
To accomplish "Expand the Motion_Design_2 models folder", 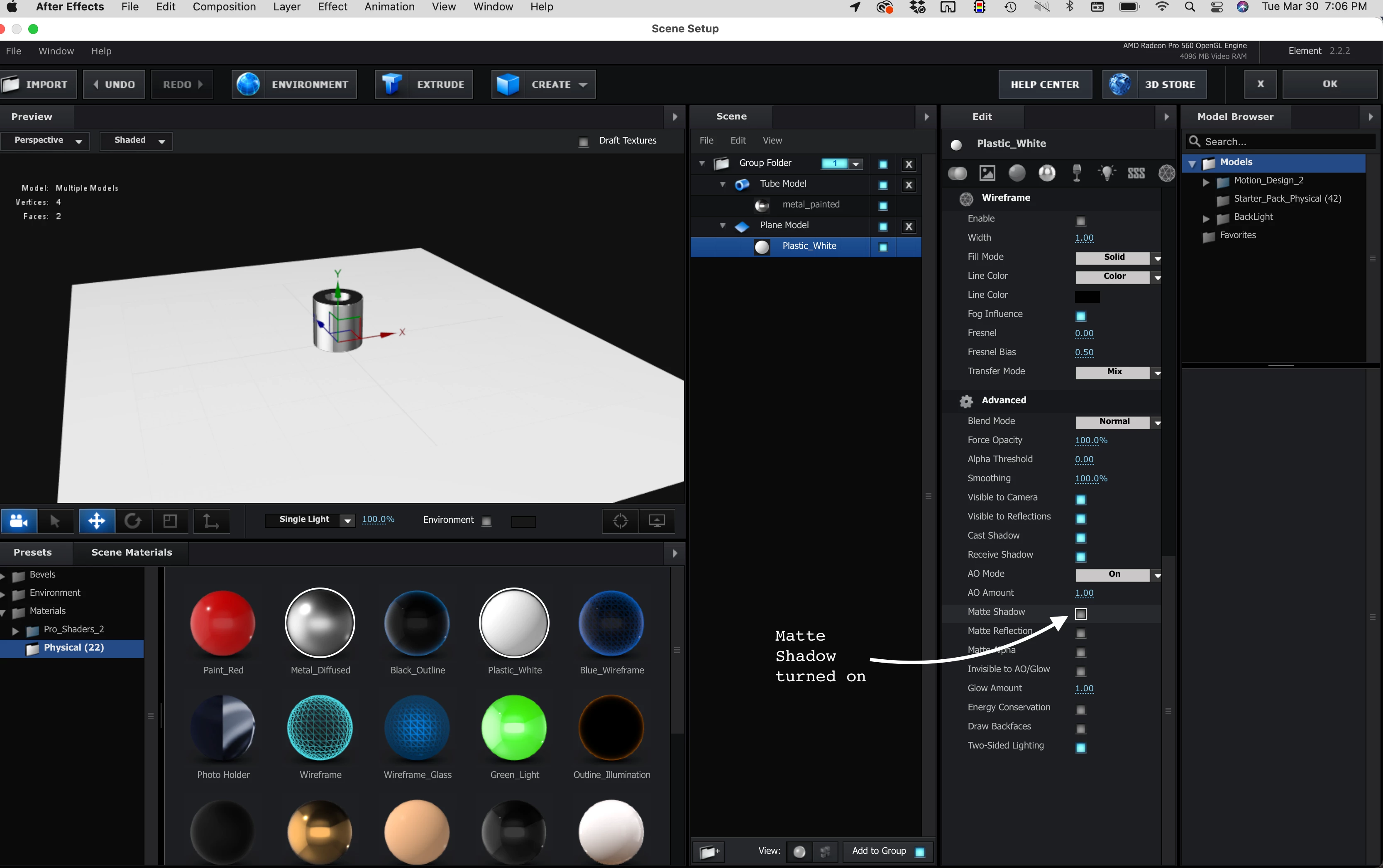I will tap(1206, 182).
